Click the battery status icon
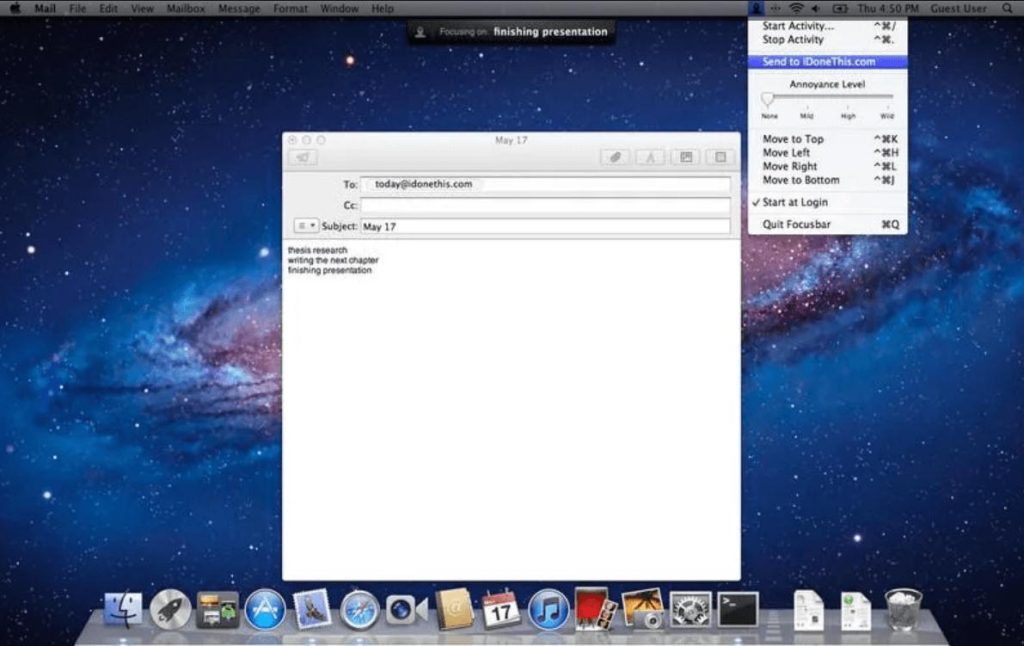Image resolution: width=1024 pixels, height=646 pixels. point(840,8)
